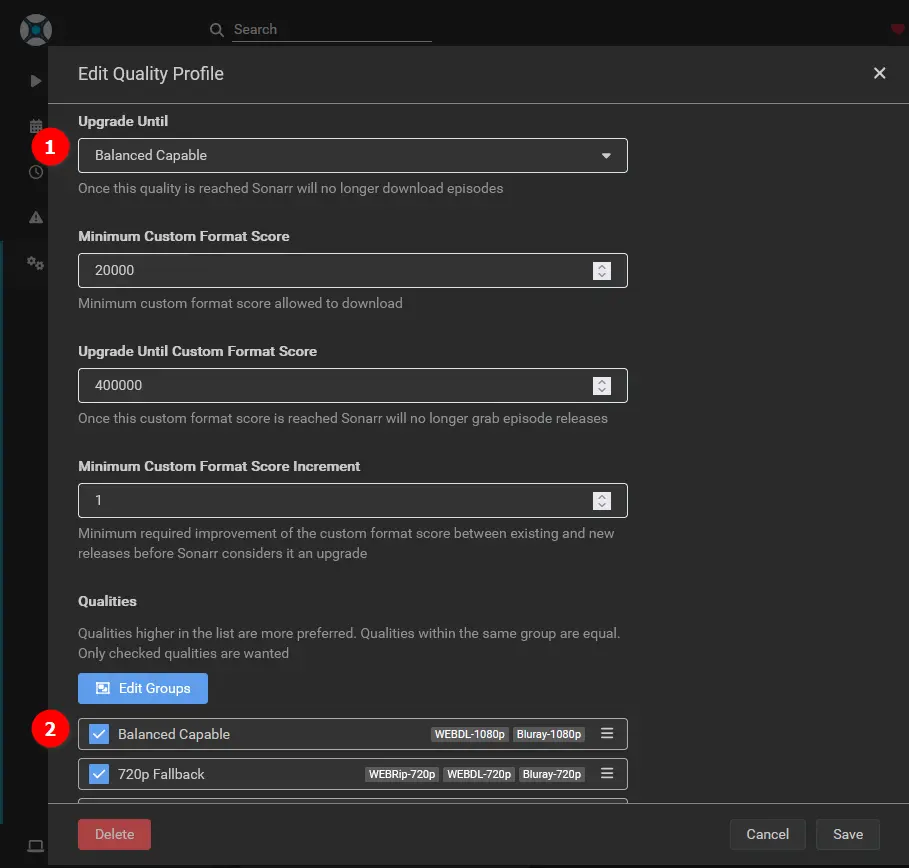Click the Cancel button

pyautogui.click(x=768, y=834)
